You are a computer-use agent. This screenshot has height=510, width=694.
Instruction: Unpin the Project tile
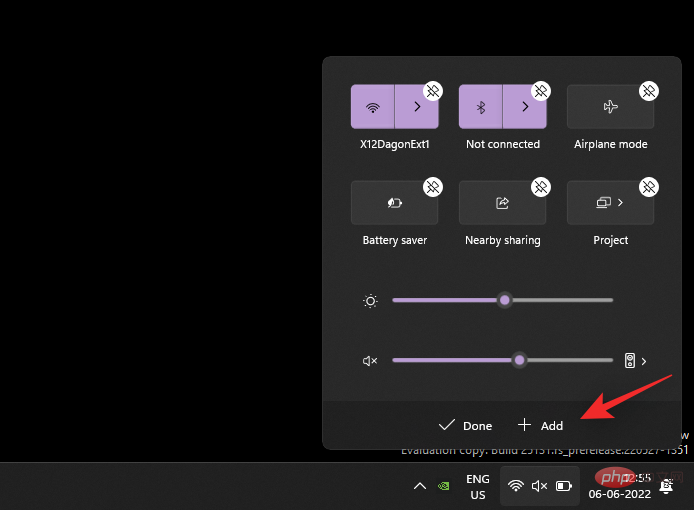point(649,187)
